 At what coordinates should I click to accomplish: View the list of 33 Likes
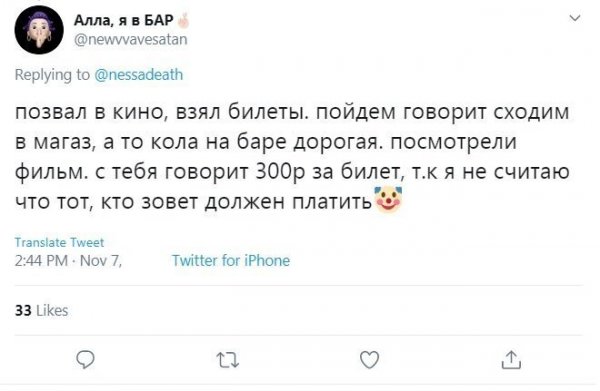[41, 310]
